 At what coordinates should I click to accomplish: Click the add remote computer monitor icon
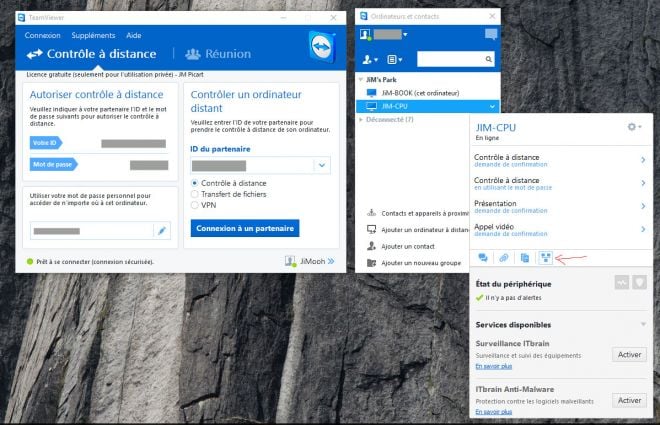click(371, 229)
